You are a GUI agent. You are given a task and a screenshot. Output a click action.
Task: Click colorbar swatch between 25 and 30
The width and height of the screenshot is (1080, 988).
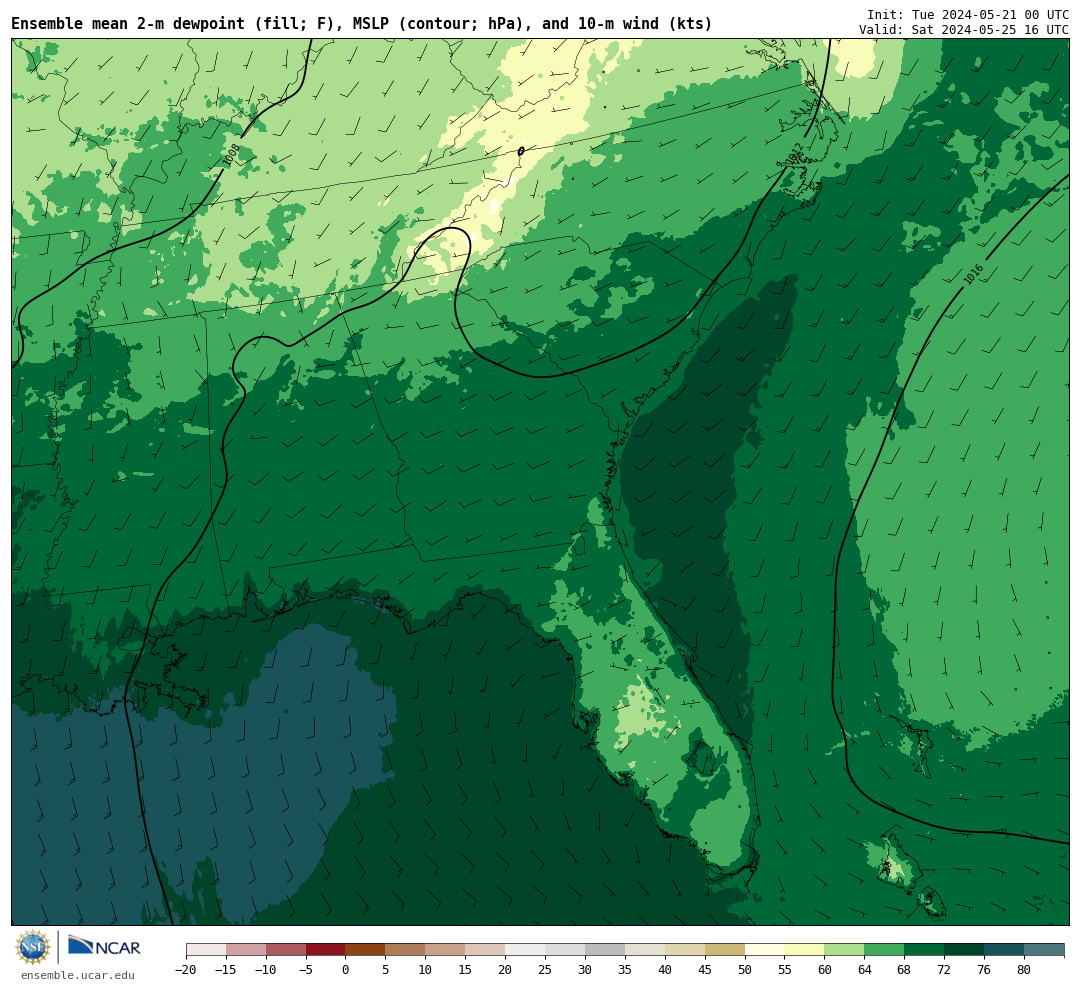[x=565, y=950]
